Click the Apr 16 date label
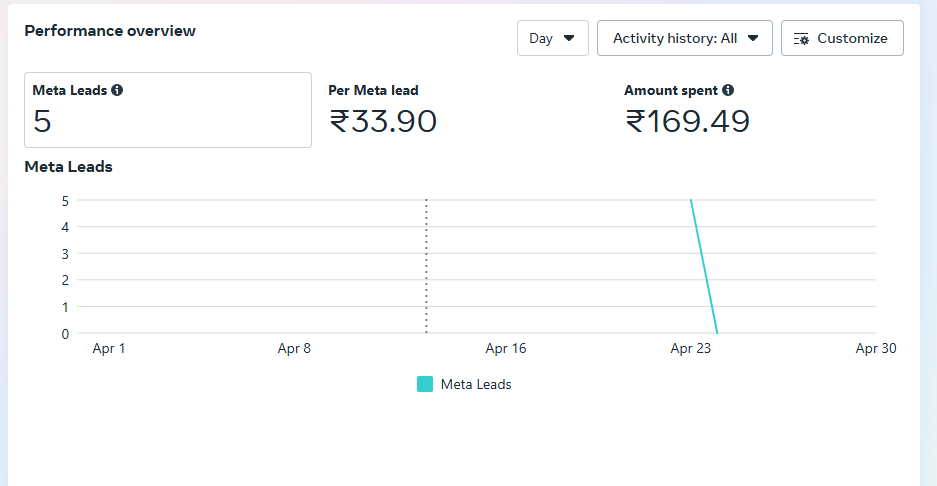This screenshot has height=486, width=937. tap(505, 349)
